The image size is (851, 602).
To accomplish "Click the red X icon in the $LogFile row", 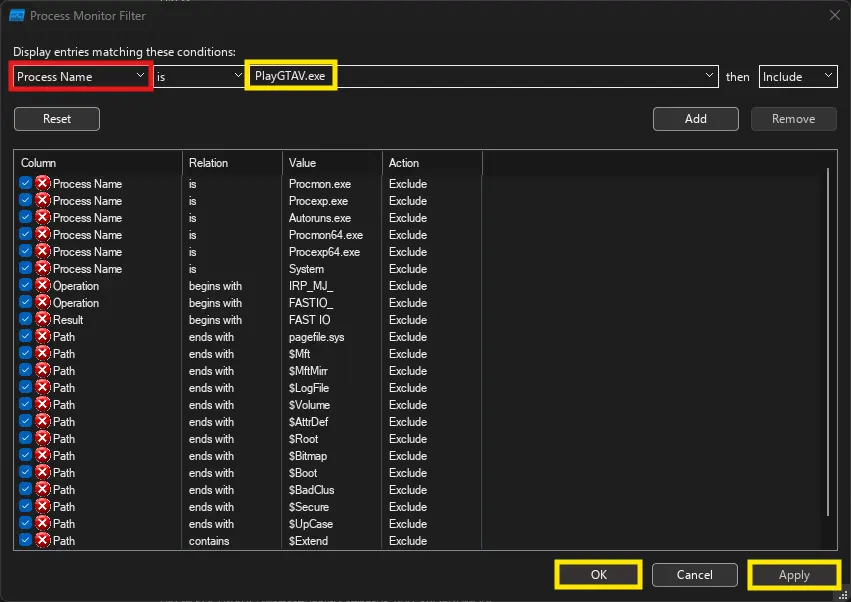I will (43, 387).
